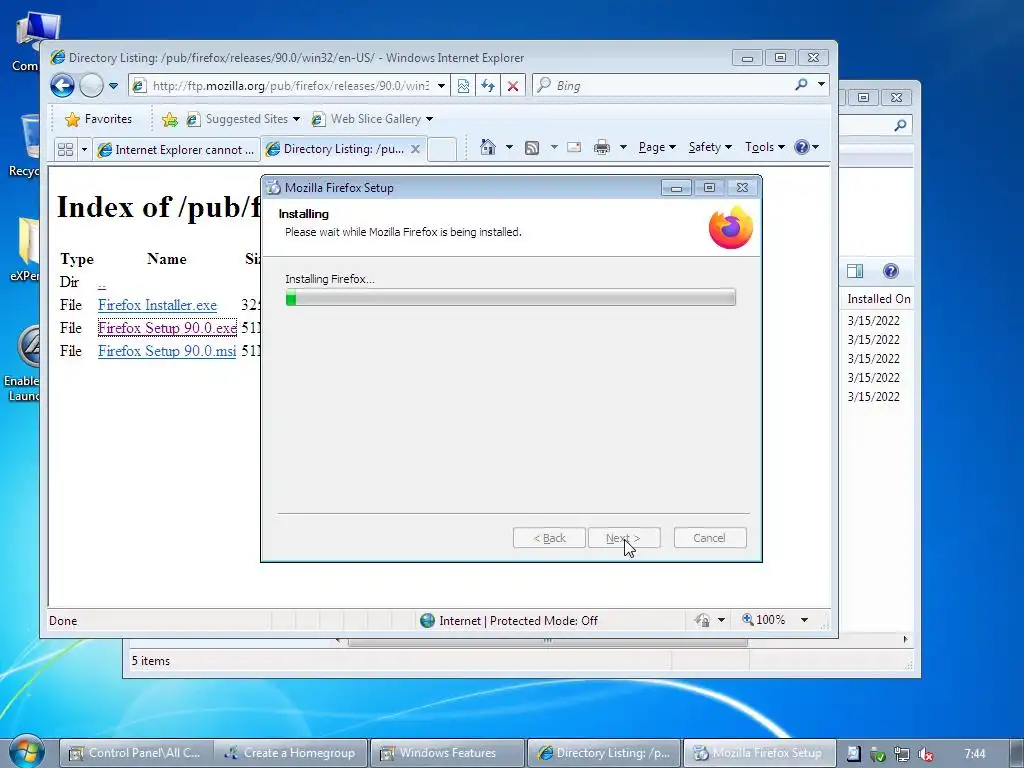The image size is (1024, 768).
Task: Open the Create a Homegroup taskbar button
Action: 291,753
